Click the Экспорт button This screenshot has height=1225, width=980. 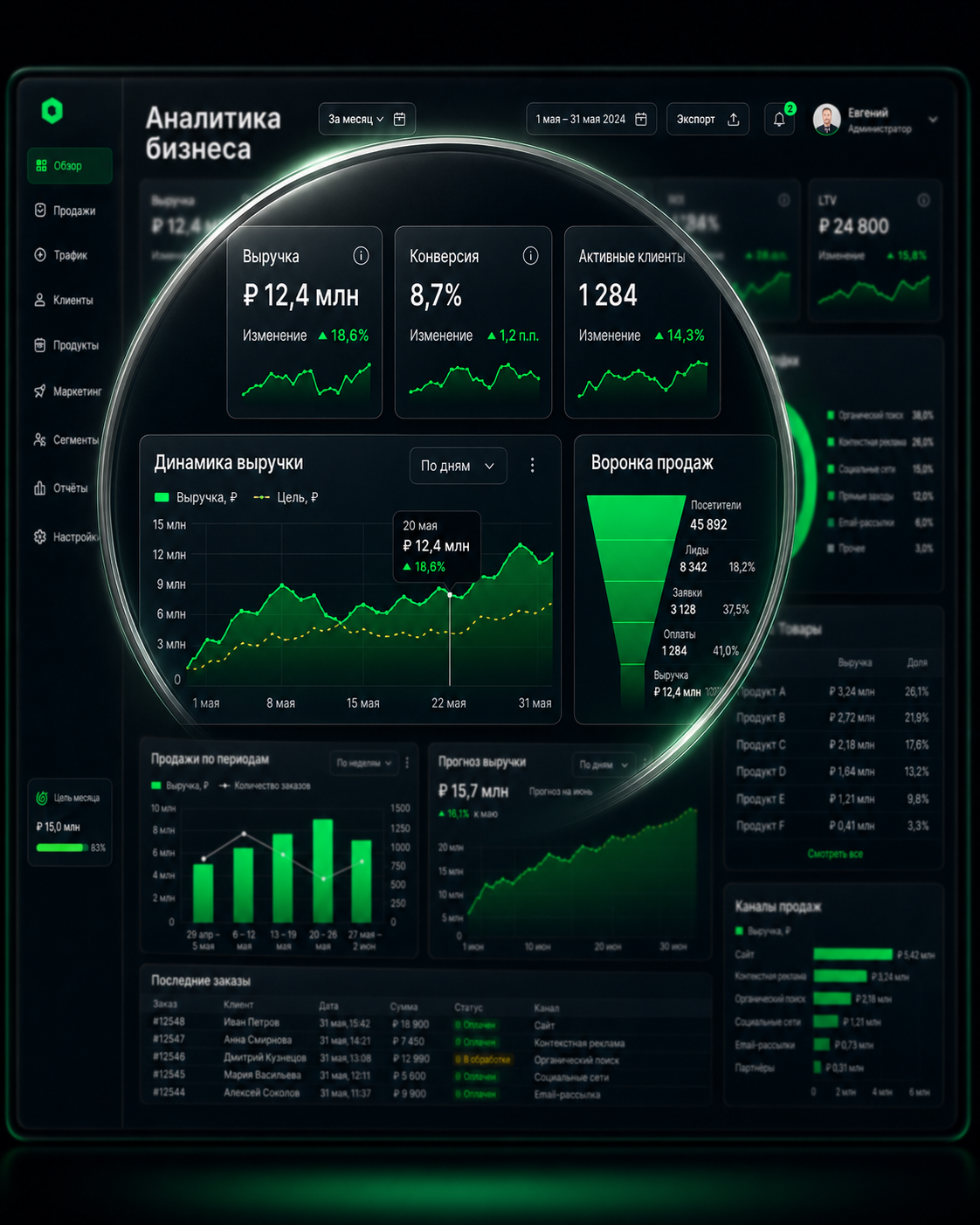point(708,119)
